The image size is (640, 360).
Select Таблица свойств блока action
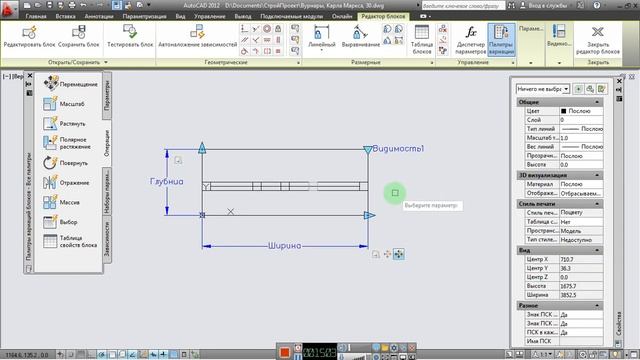click(x=70, y=241)
